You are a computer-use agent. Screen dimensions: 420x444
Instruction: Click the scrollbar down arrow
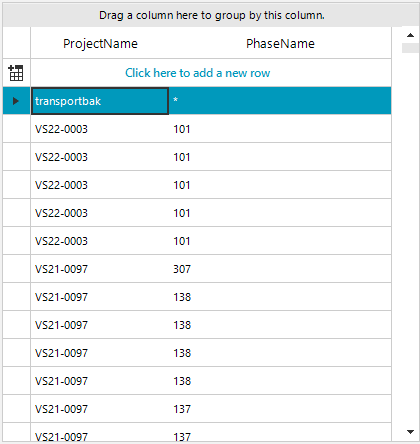pyautogui.click(x=410, y=432)
